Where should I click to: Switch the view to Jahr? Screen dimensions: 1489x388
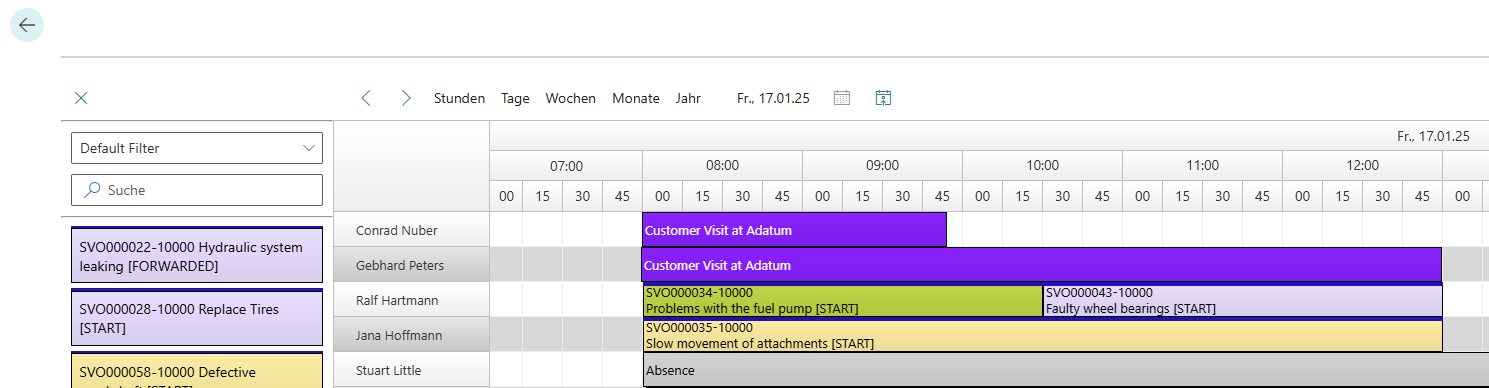tap(688, 98)
